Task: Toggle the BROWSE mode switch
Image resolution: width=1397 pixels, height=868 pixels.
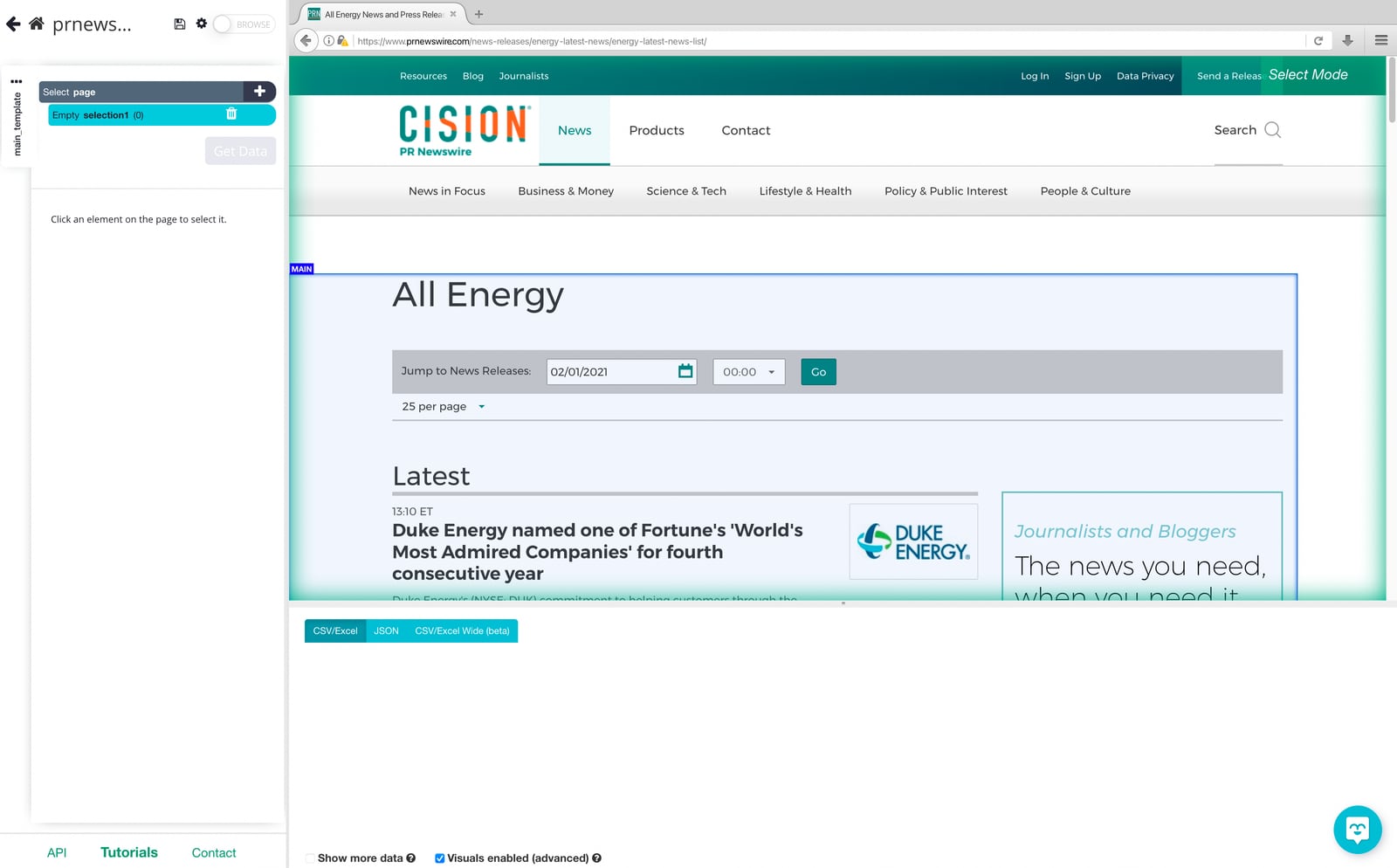Action: tap(244, 24)
